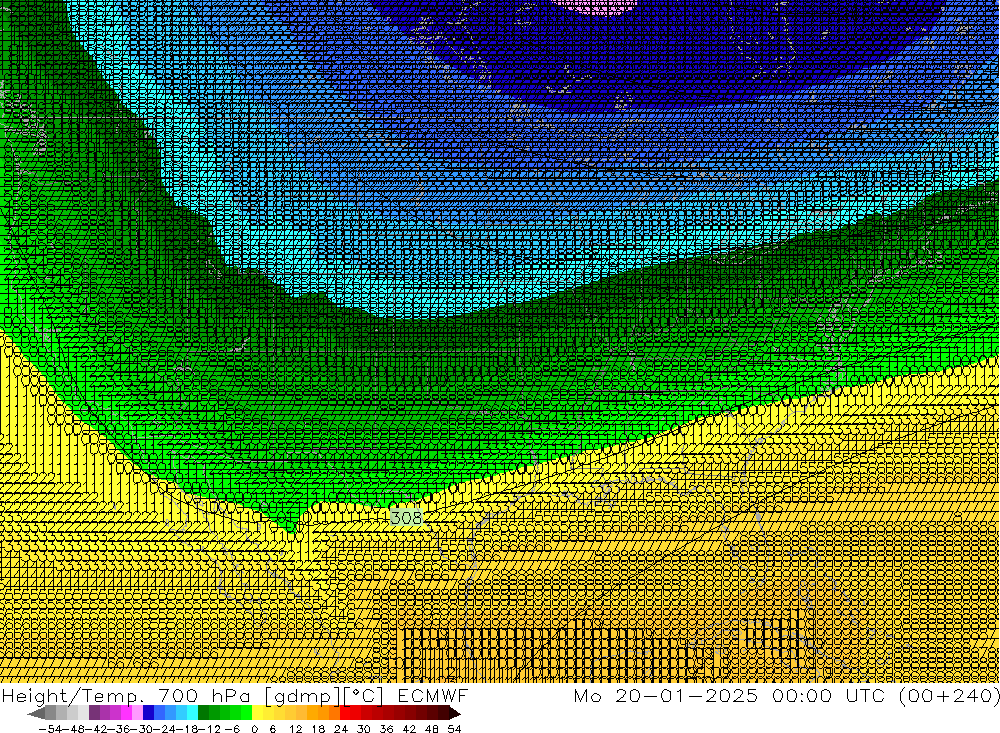Click the date '20-01-2025'
Screen dimensions: 1000x733
(687, 695)
